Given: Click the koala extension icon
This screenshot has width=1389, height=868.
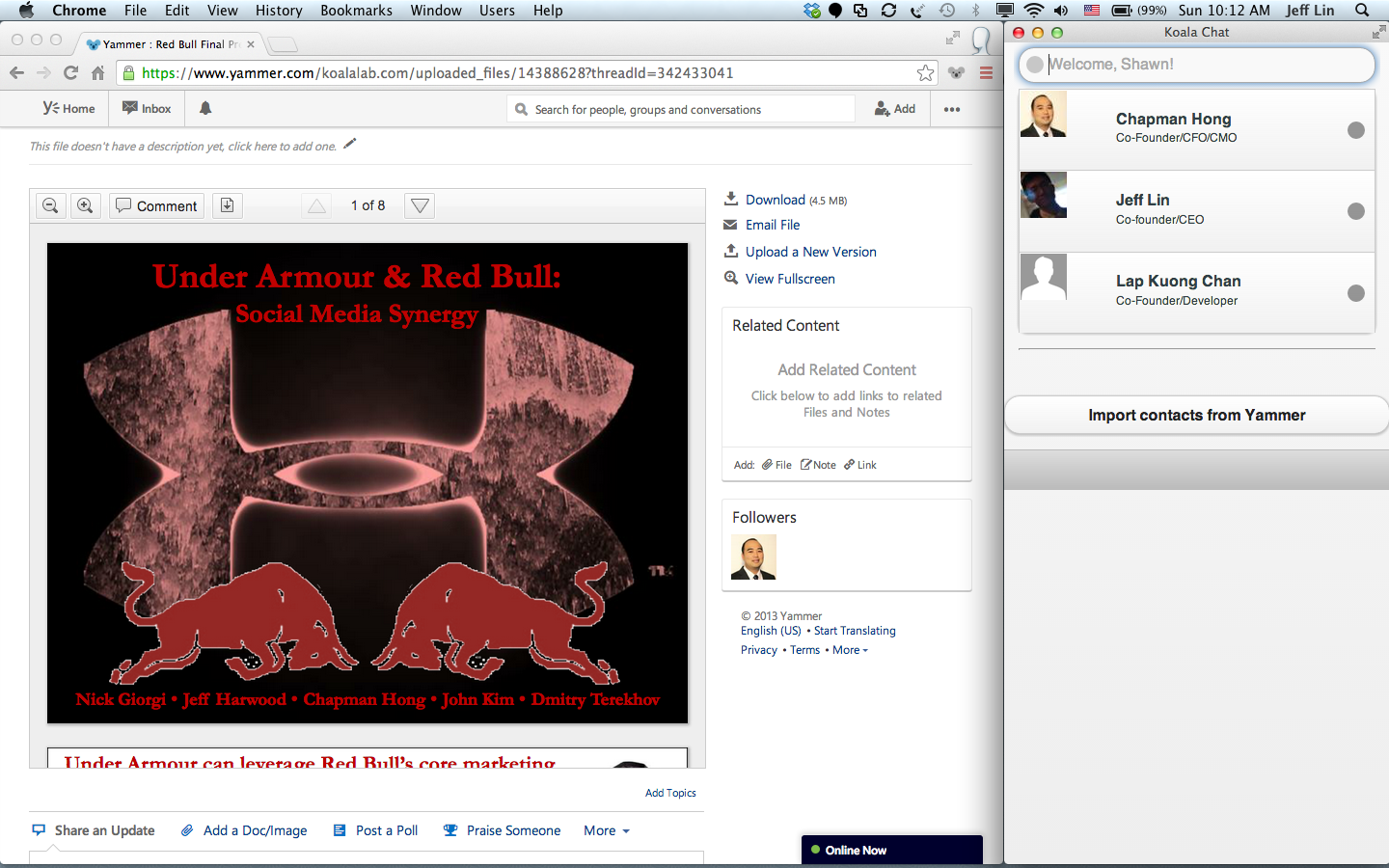Looking at the screenshot, I should pos(956,73).
